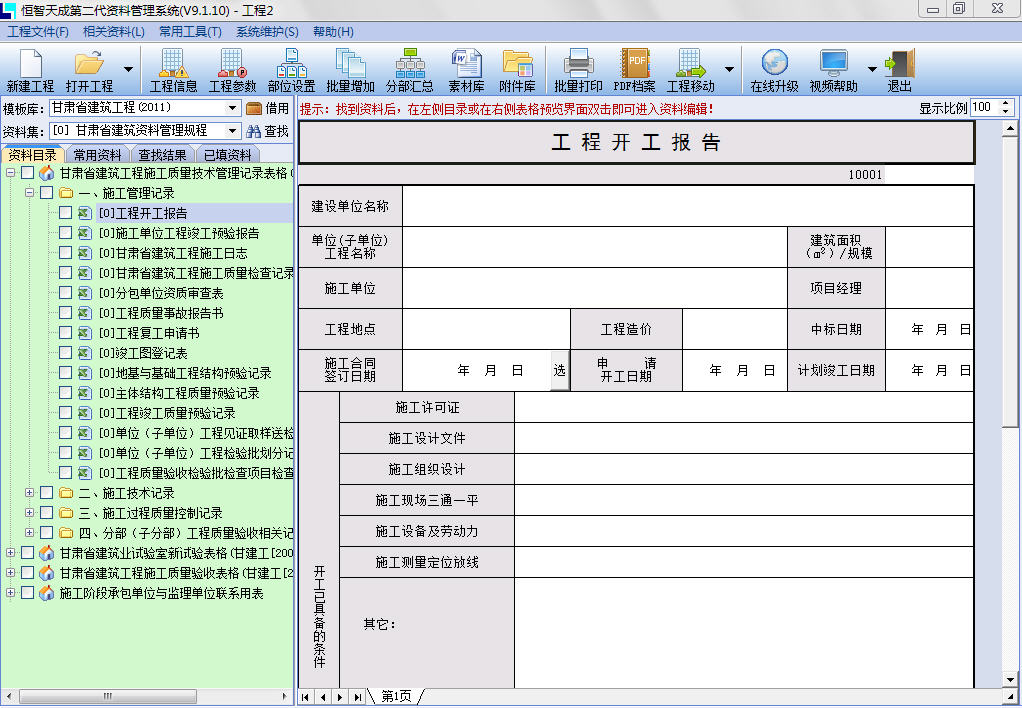This screenshot has width=1022, height=708.
Task: Click the 退出 exit door icon
Action: [899, 70]
